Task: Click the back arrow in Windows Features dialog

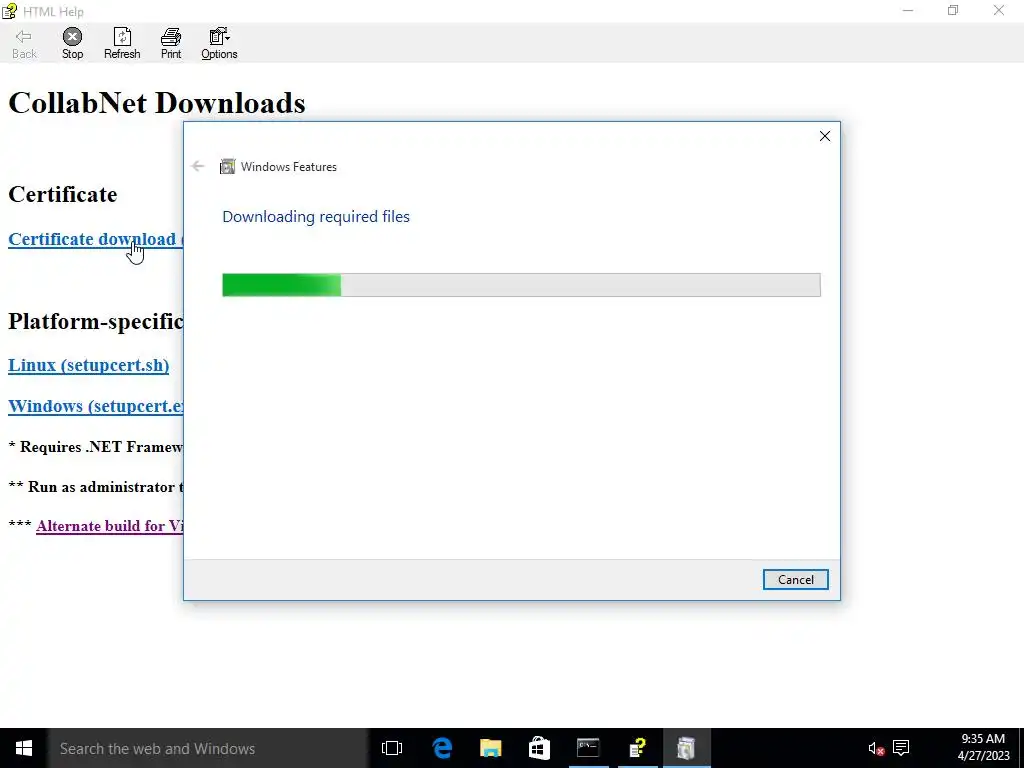Action: pyautogui.click(x=198, y=167)
